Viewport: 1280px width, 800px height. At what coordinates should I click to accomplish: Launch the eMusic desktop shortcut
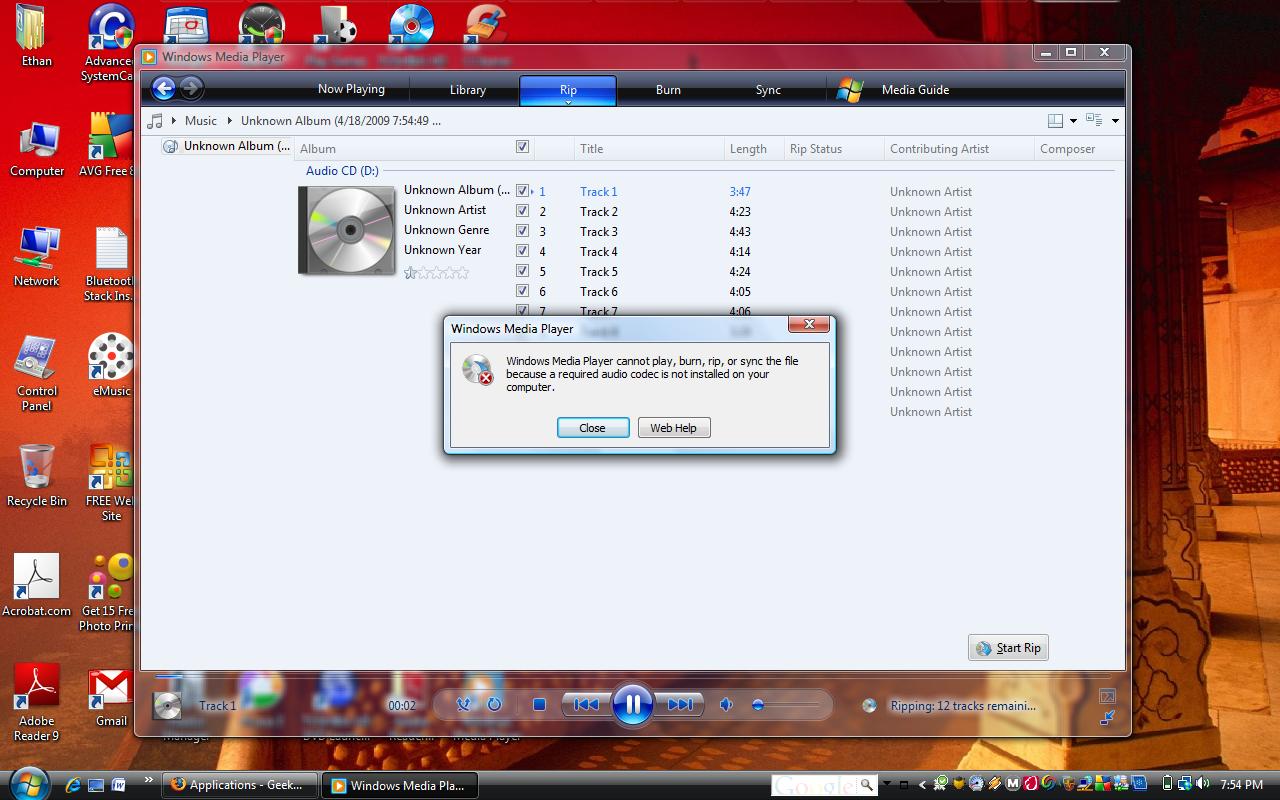tap(111, 365)
